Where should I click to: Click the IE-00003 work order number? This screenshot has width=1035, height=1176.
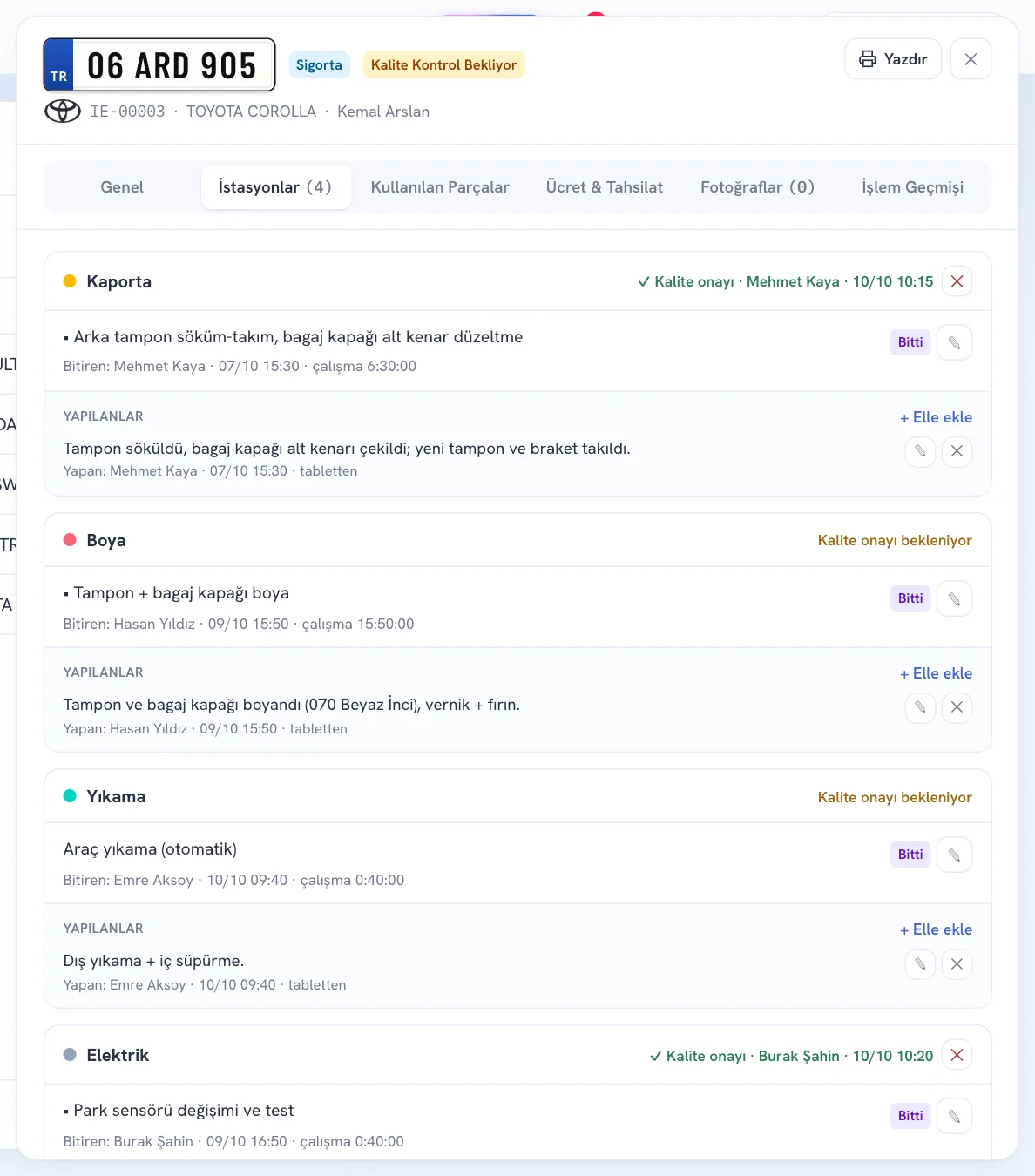click(x=128, y=112)
